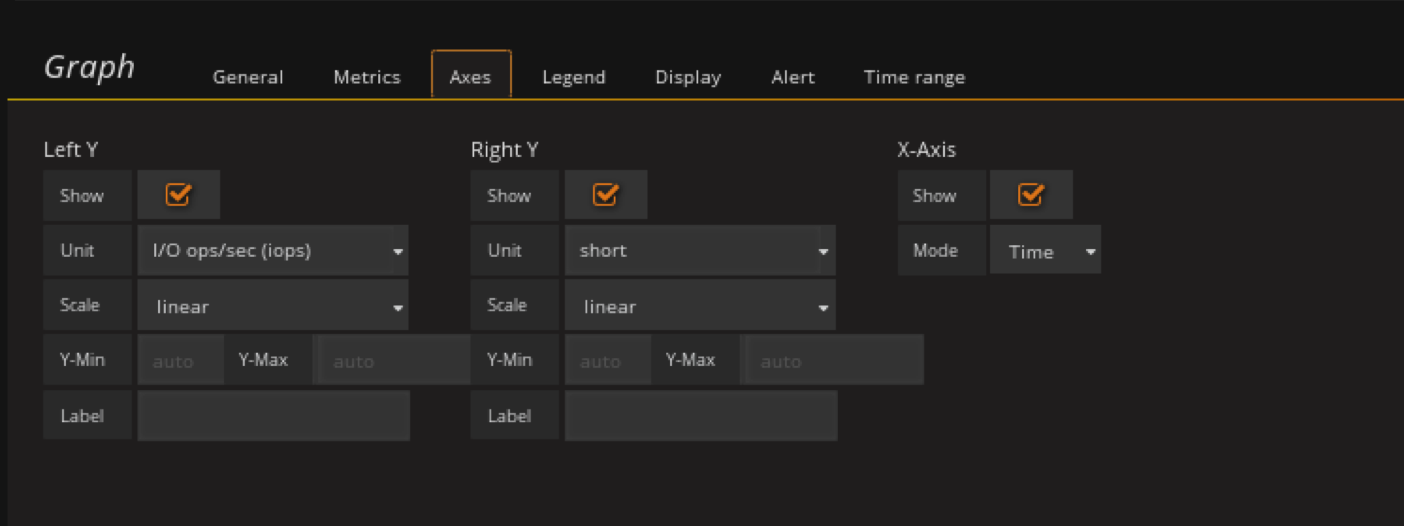Toggle the Right Y Show checkbox
The height and width of the screenshot is (526, 1404).
pyautogui.click(x=605, y=195)
